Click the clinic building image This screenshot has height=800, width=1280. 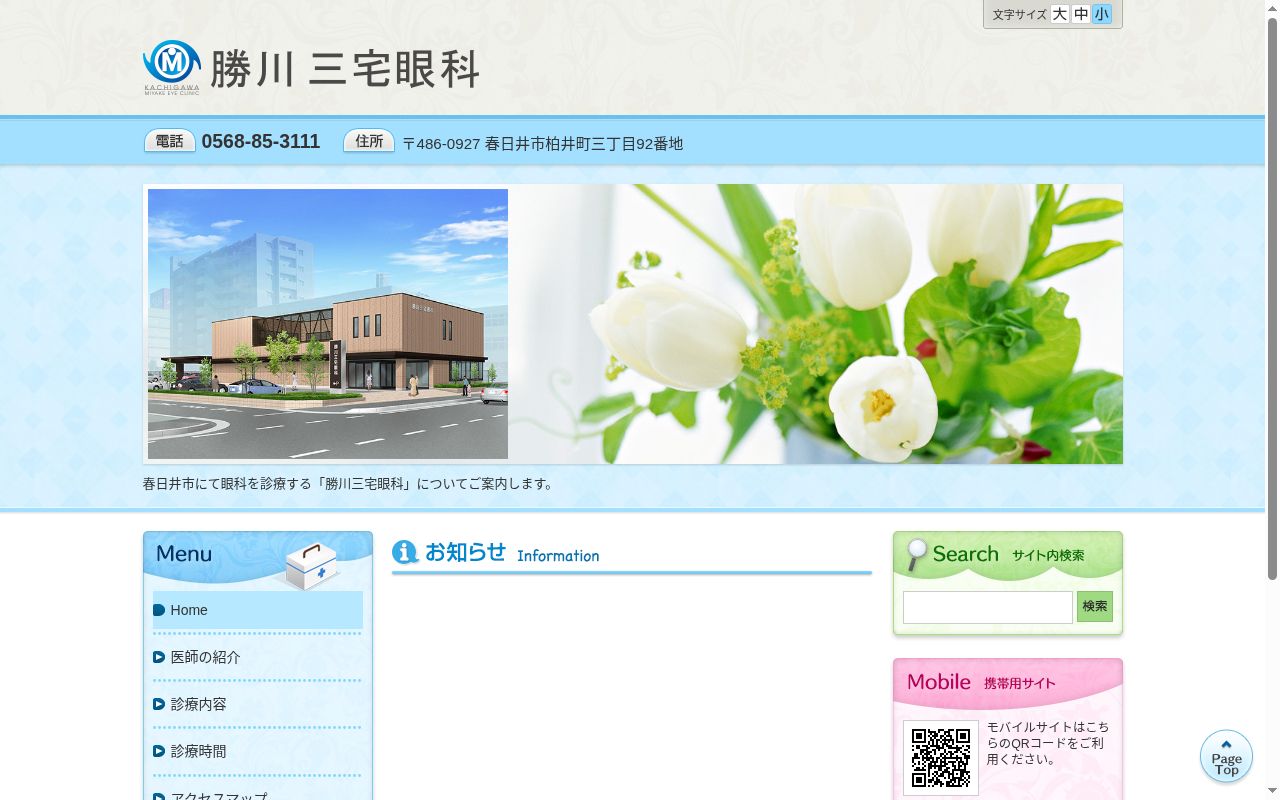pos(328,324)
